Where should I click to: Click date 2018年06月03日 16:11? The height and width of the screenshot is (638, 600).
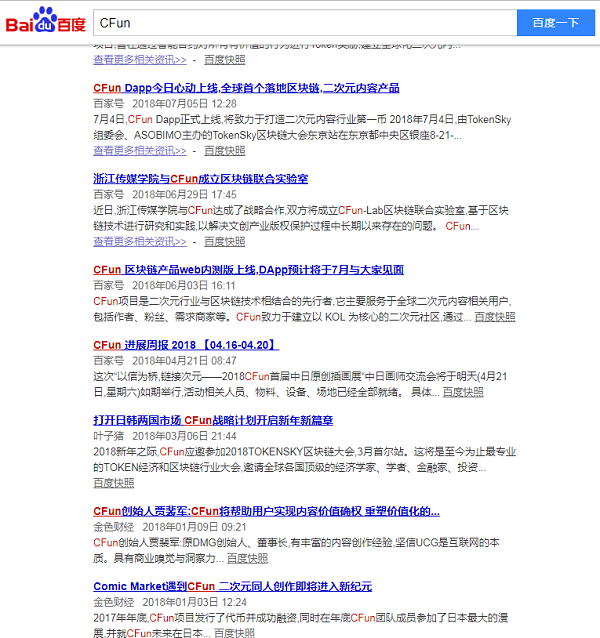click(184, 286)
